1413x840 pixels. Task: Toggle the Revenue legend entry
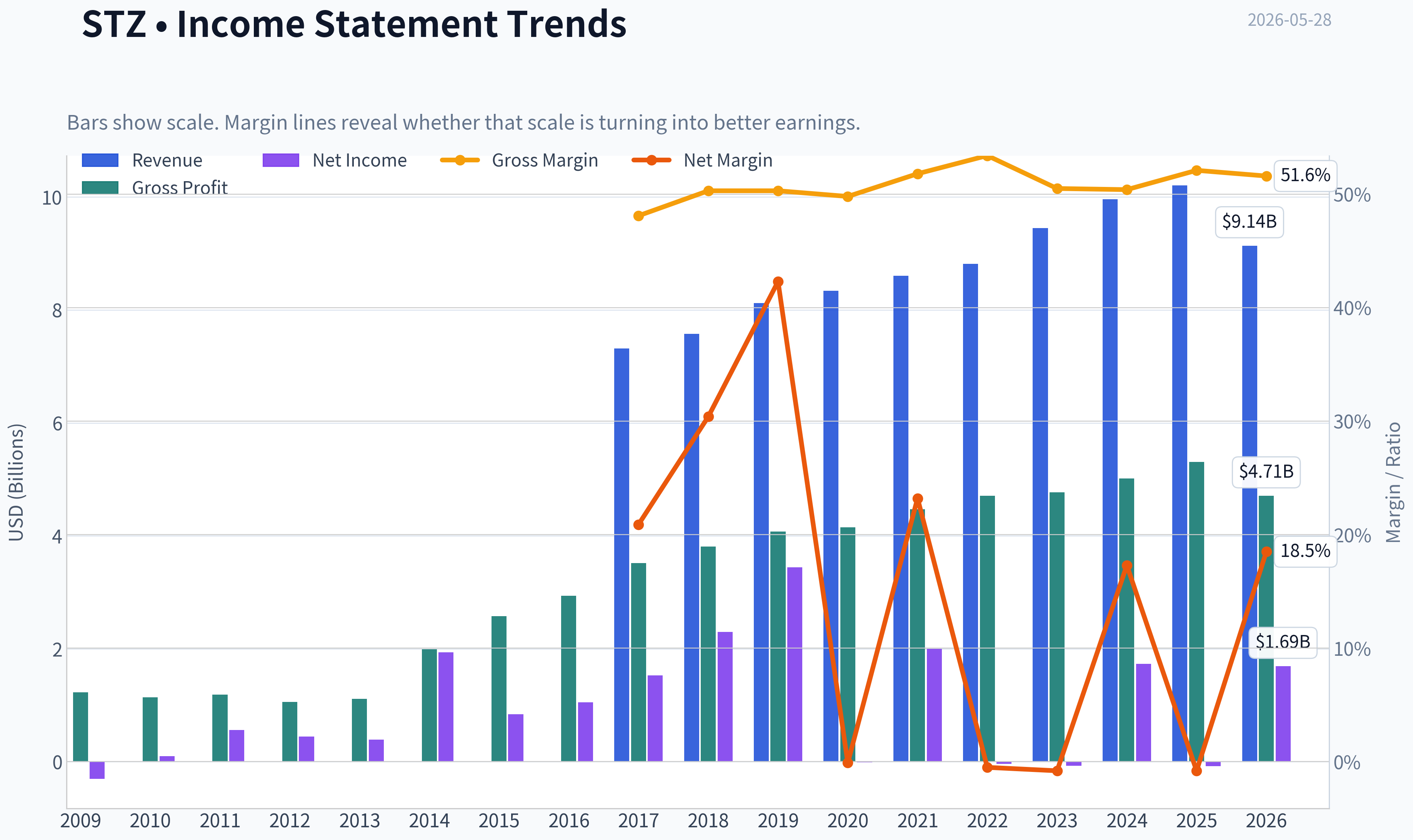142,160
